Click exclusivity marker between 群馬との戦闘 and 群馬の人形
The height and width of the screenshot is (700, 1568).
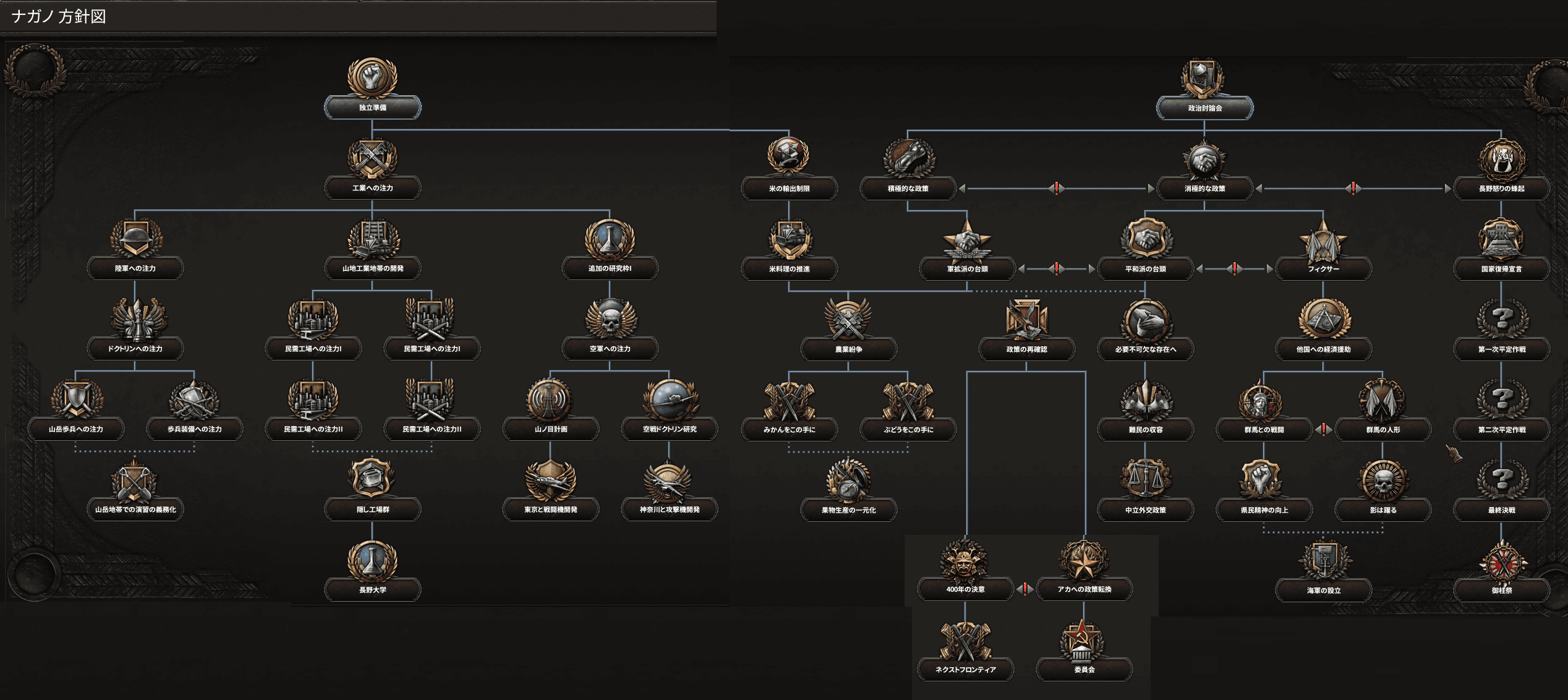[x=1323, y=430]
